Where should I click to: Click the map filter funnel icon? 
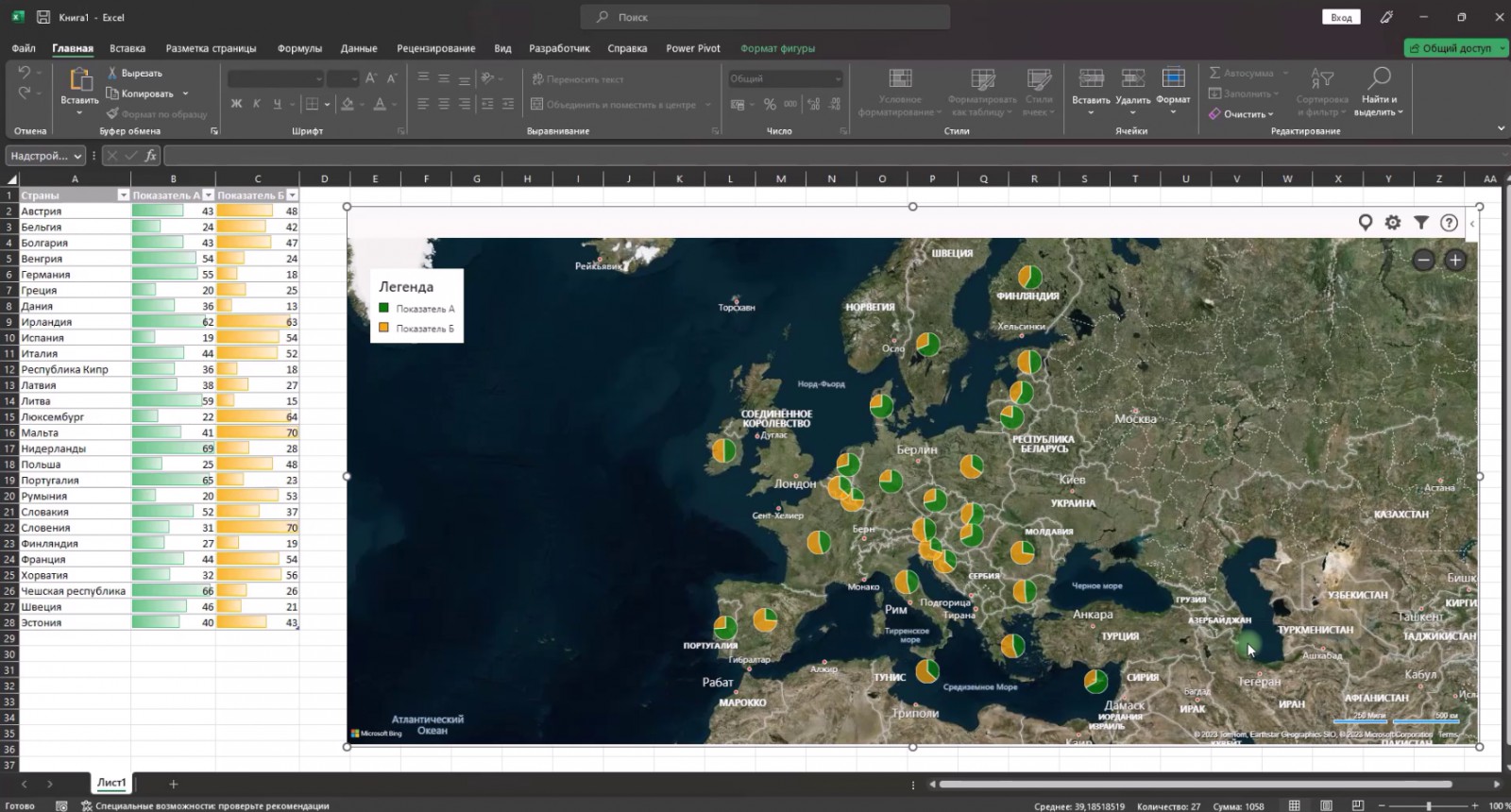(1421, 222)
